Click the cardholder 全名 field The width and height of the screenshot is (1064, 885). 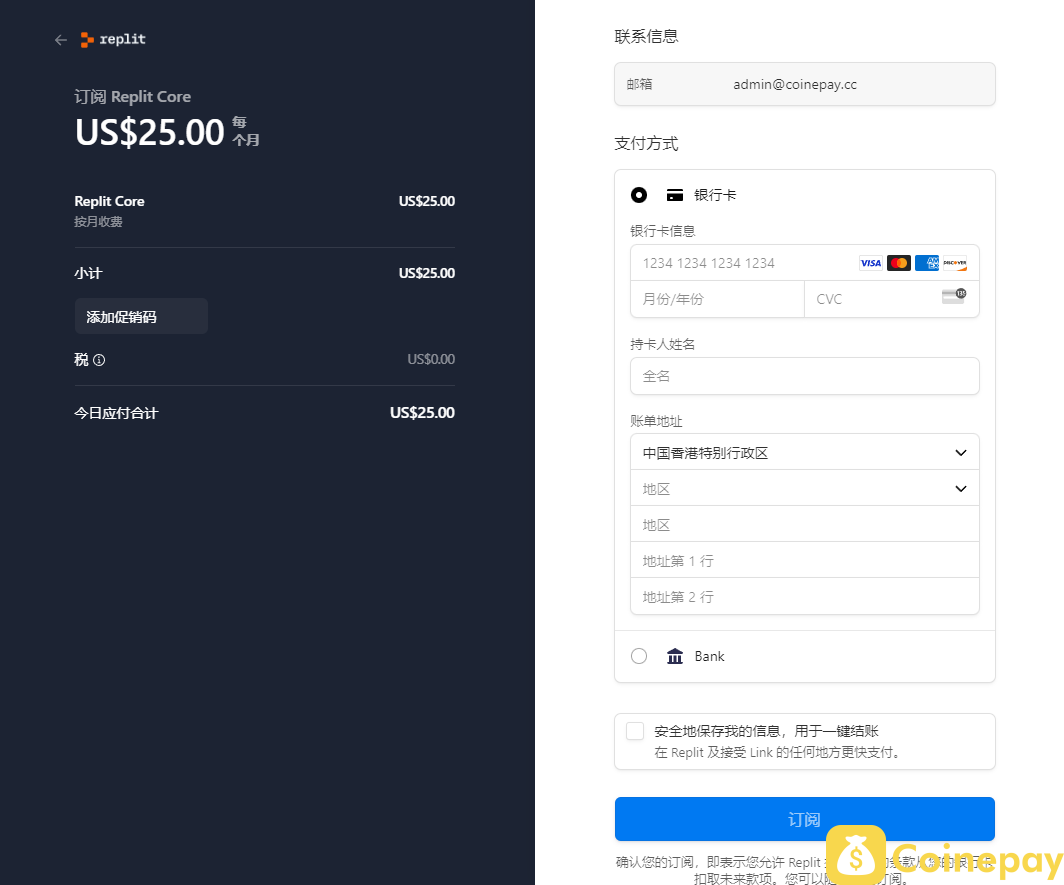[805, 376]
